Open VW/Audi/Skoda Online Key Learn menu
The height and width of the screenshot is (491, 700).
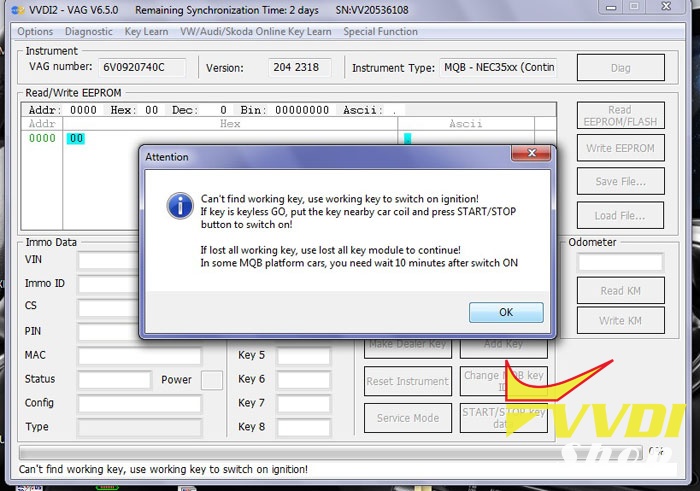click(x=255, y=32)
